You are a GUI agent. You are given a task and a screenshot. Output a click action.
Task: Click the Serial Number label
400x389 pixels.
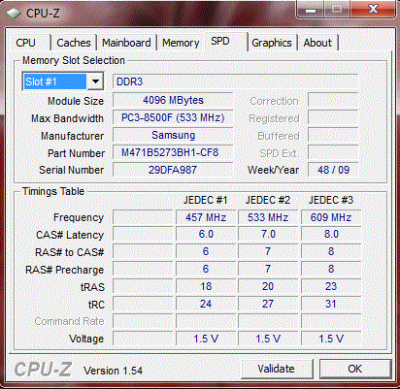pyautogui.click(x=71, y=170)
